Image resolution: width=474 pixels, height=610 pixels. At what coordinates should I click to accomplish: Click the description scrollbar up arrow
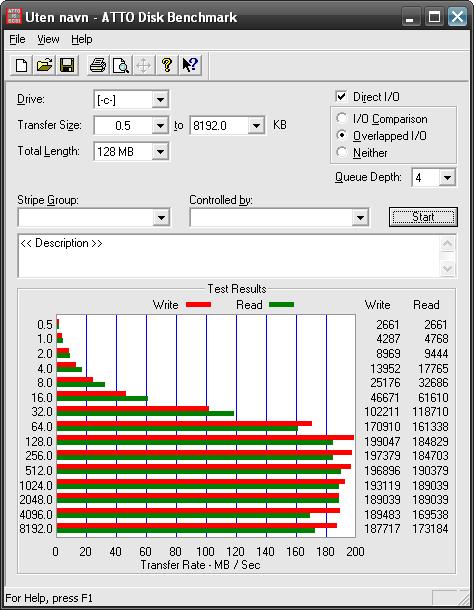tap(448, 244)
